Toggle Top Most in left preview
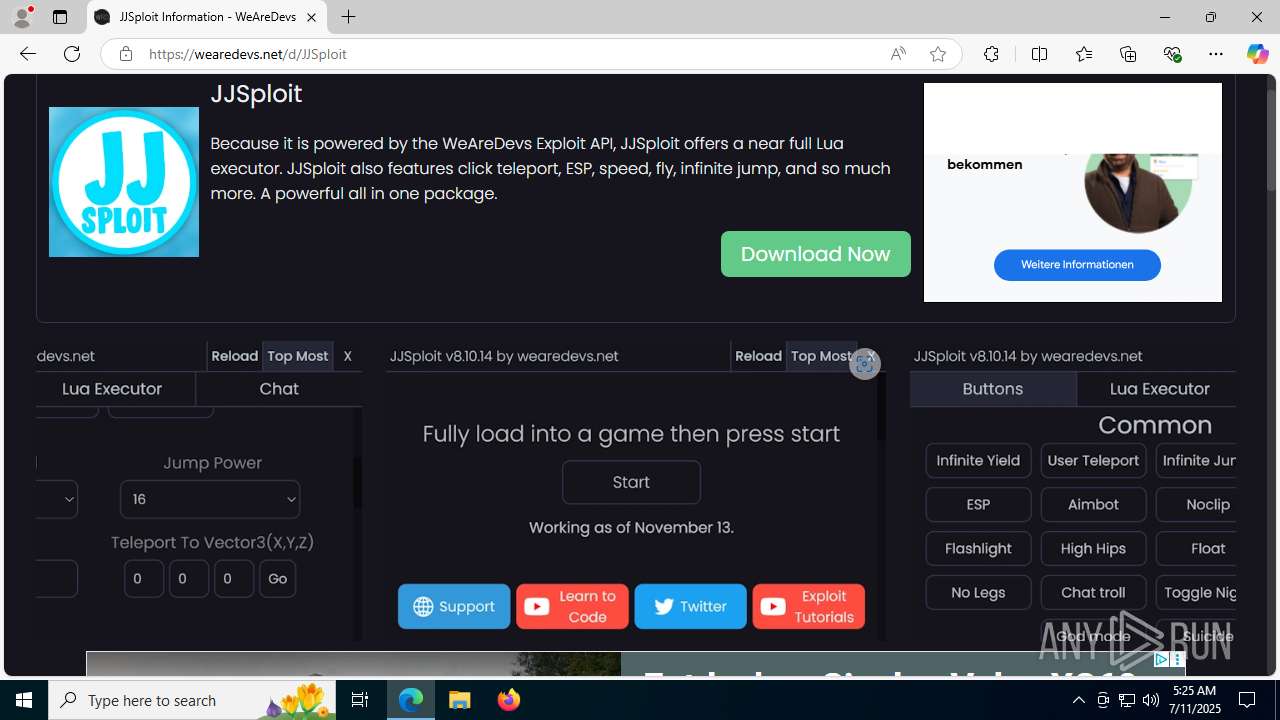The image size is (1280, 720). click(298, 356)
